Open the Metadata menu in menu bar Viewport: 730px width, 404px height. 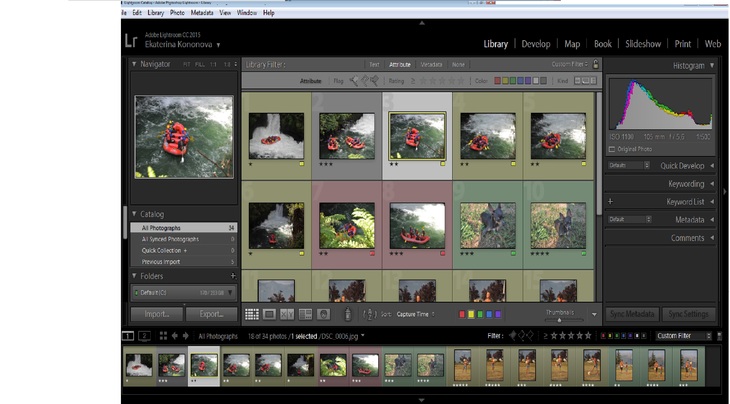point(202,13)
